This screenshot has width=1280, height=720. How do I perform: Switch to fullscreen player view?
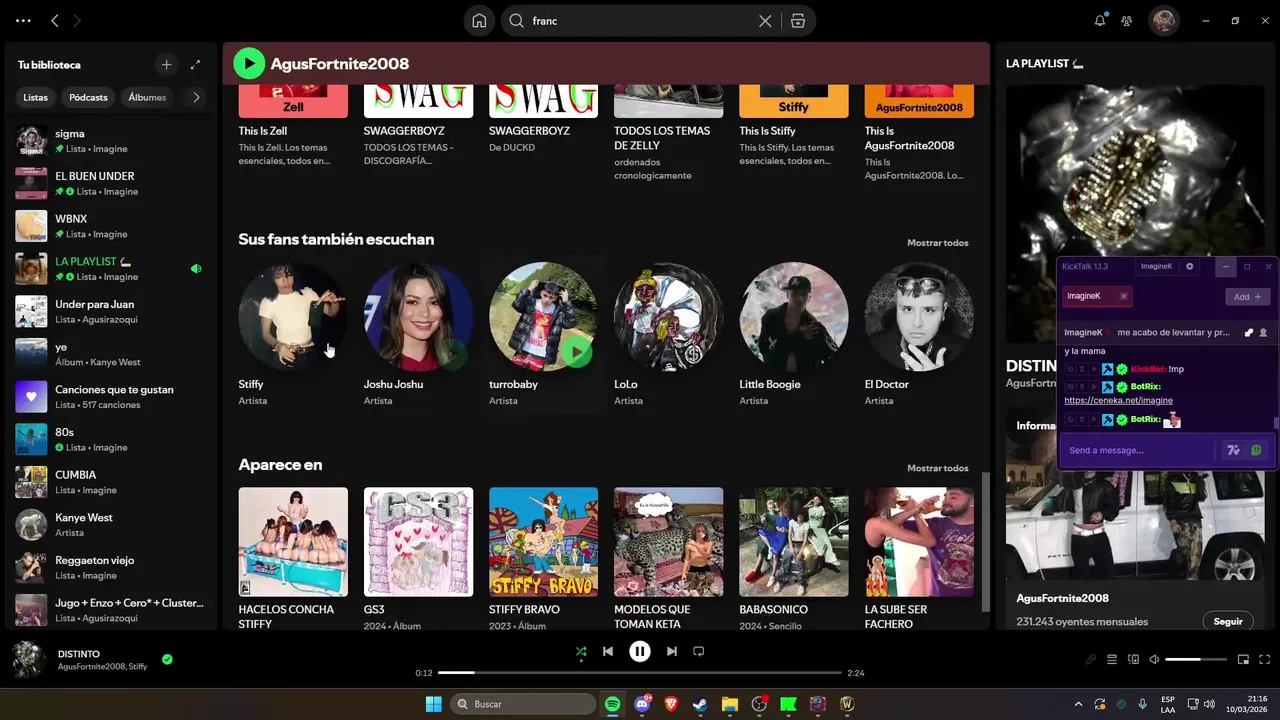[x=1265, y=660]
